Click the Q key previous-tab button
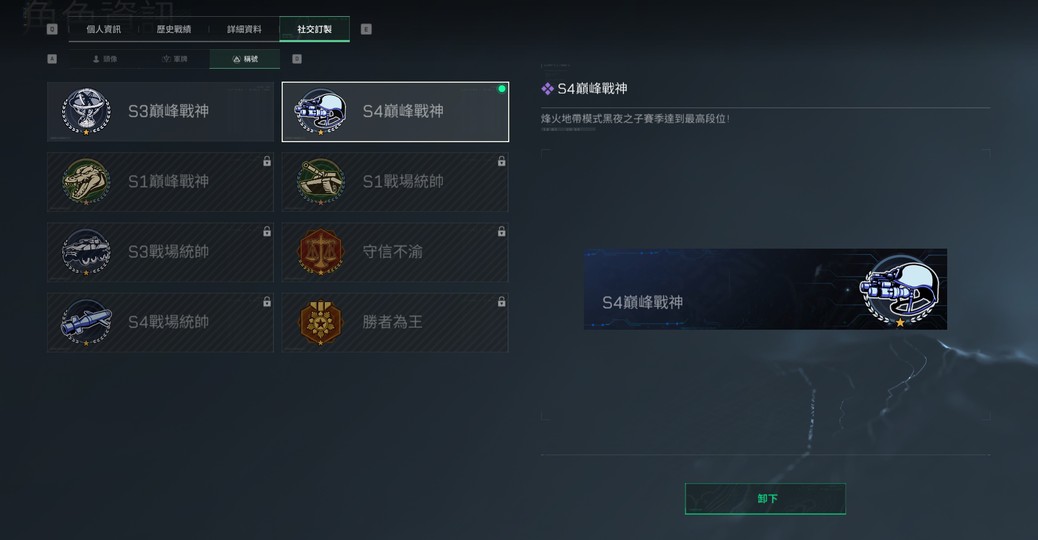 [x=52, y=29]
